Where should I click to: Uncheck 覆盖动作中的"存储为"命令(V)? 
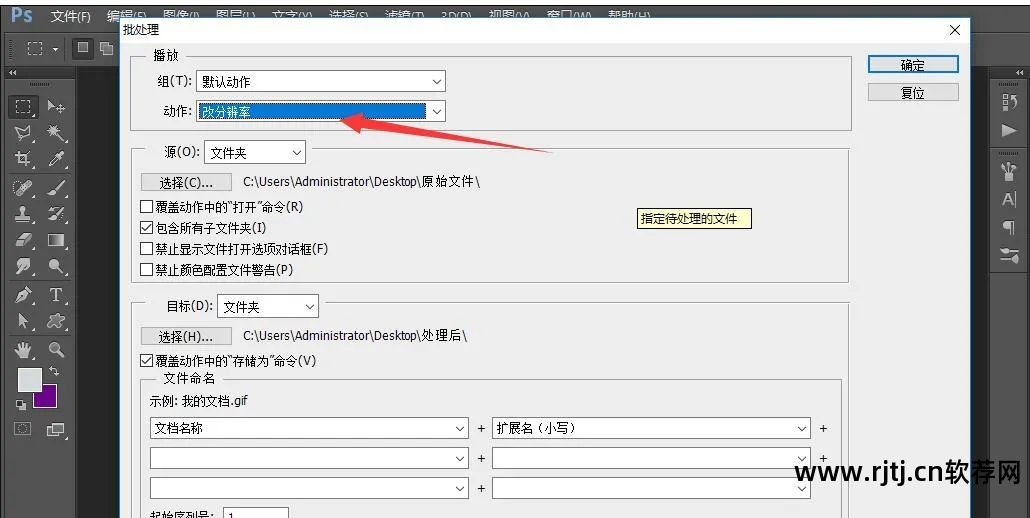pos(146,360)
